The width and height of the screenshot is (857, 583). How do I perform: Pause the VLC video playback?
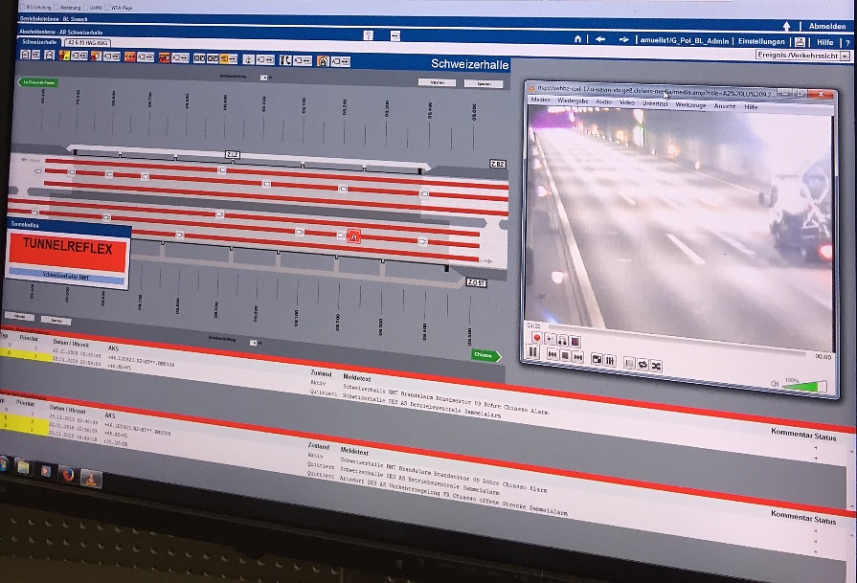pyautogui.click(x=532, y=352)
